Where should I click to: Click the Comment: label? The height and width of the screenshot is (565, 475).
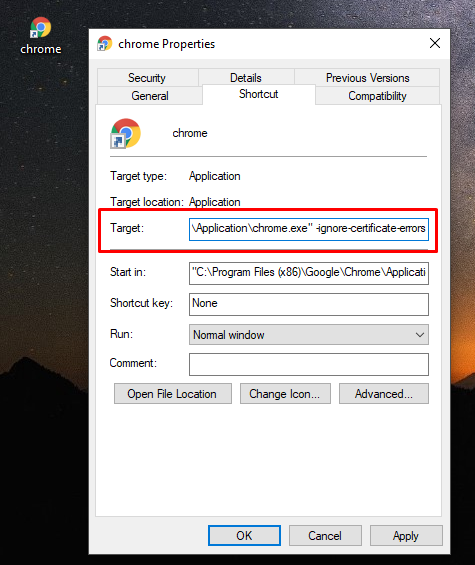pos(133,363)
